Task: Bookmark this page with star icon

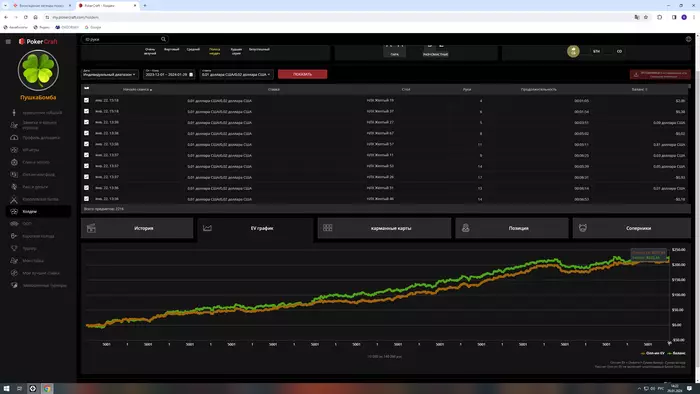Action: (x=646, y=17)
